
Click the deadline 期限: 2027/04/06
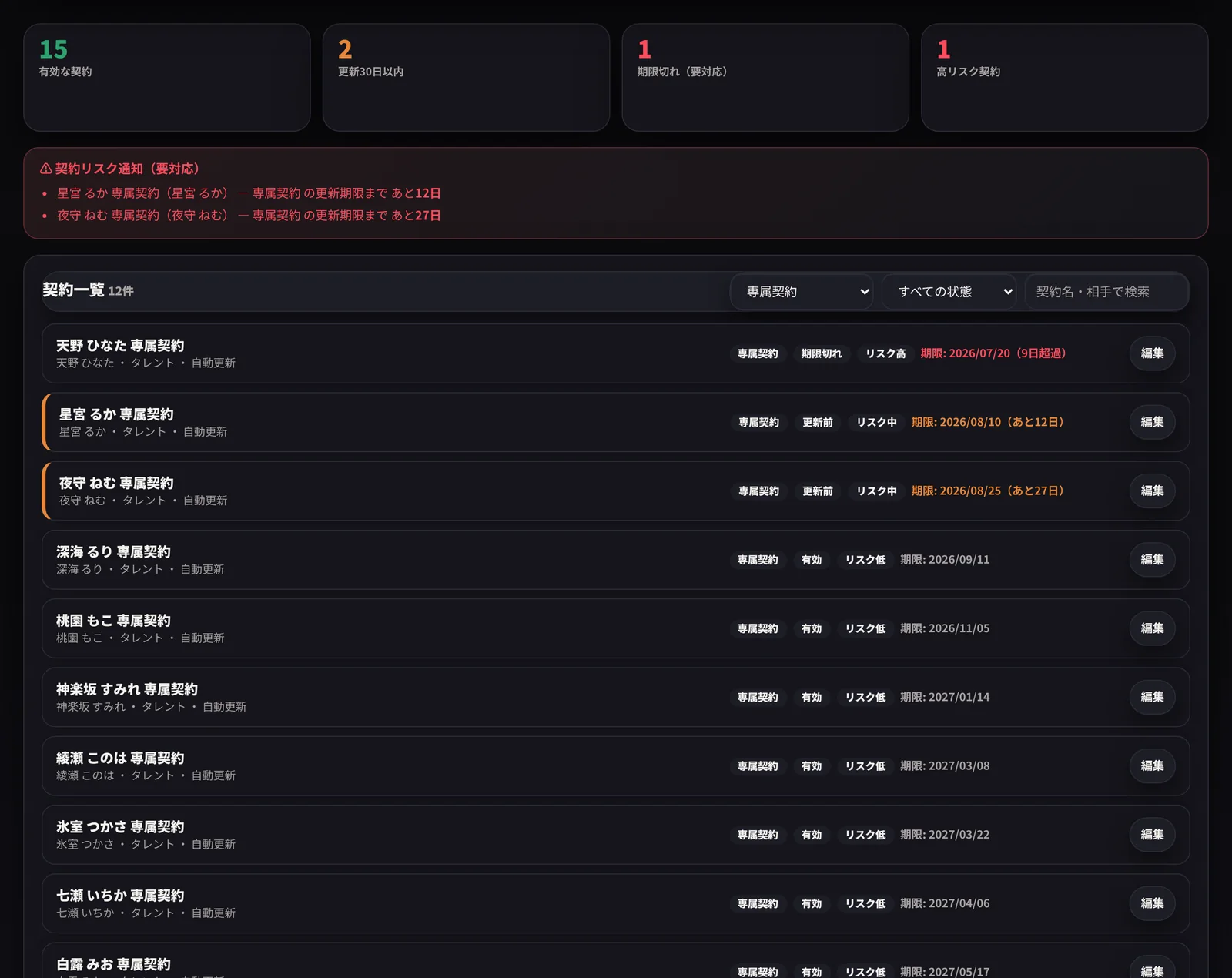(x=945, y=903)
